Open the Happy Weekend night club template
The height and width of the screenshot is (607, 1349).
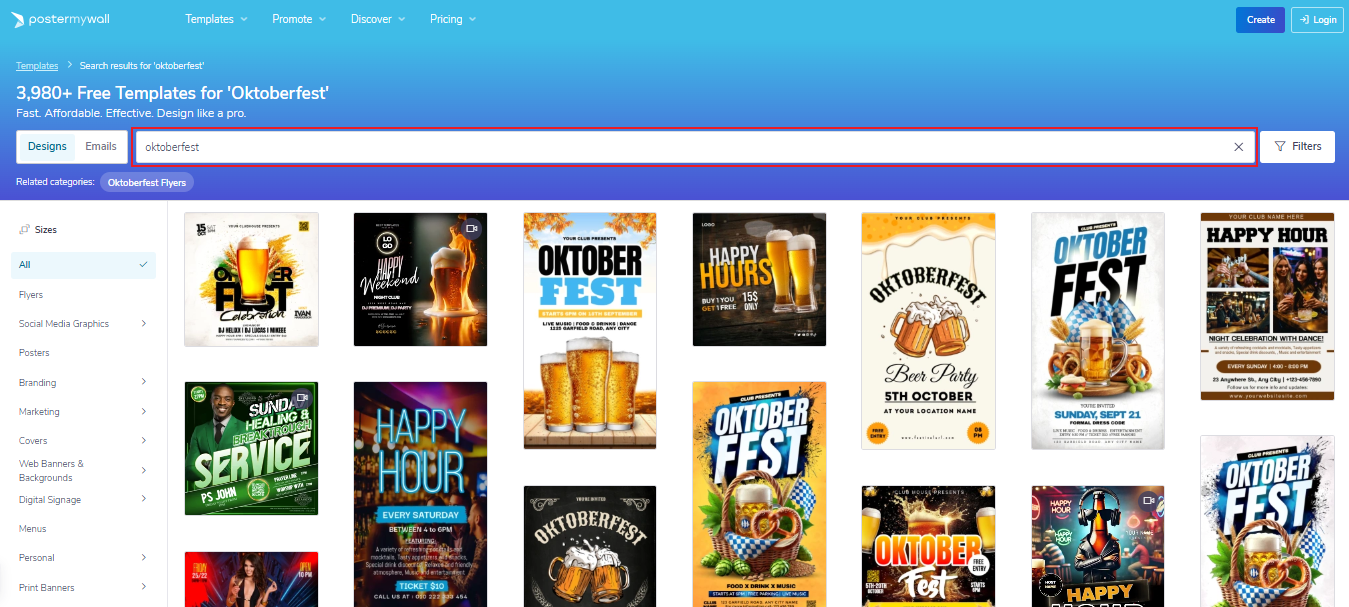420,279
